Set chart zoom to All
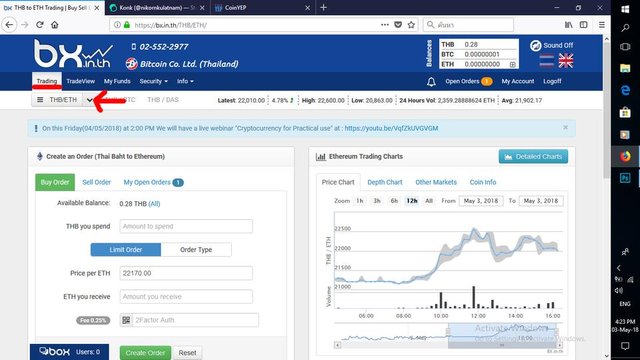The image size is (640, 360). tap(429, 201)
